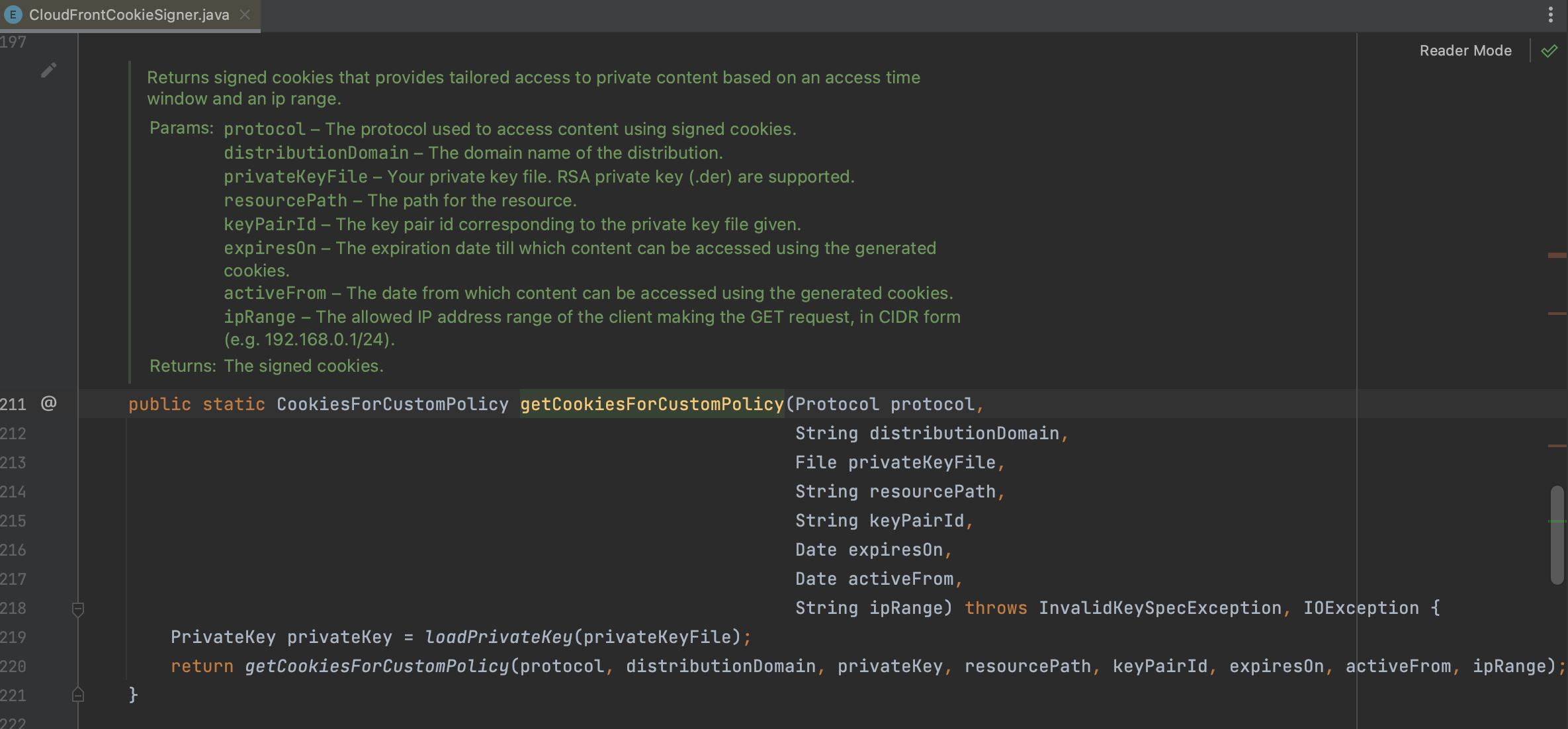
Task: Close the CloudFrontCookieSigner.java tab
Action: coord(245,15)
